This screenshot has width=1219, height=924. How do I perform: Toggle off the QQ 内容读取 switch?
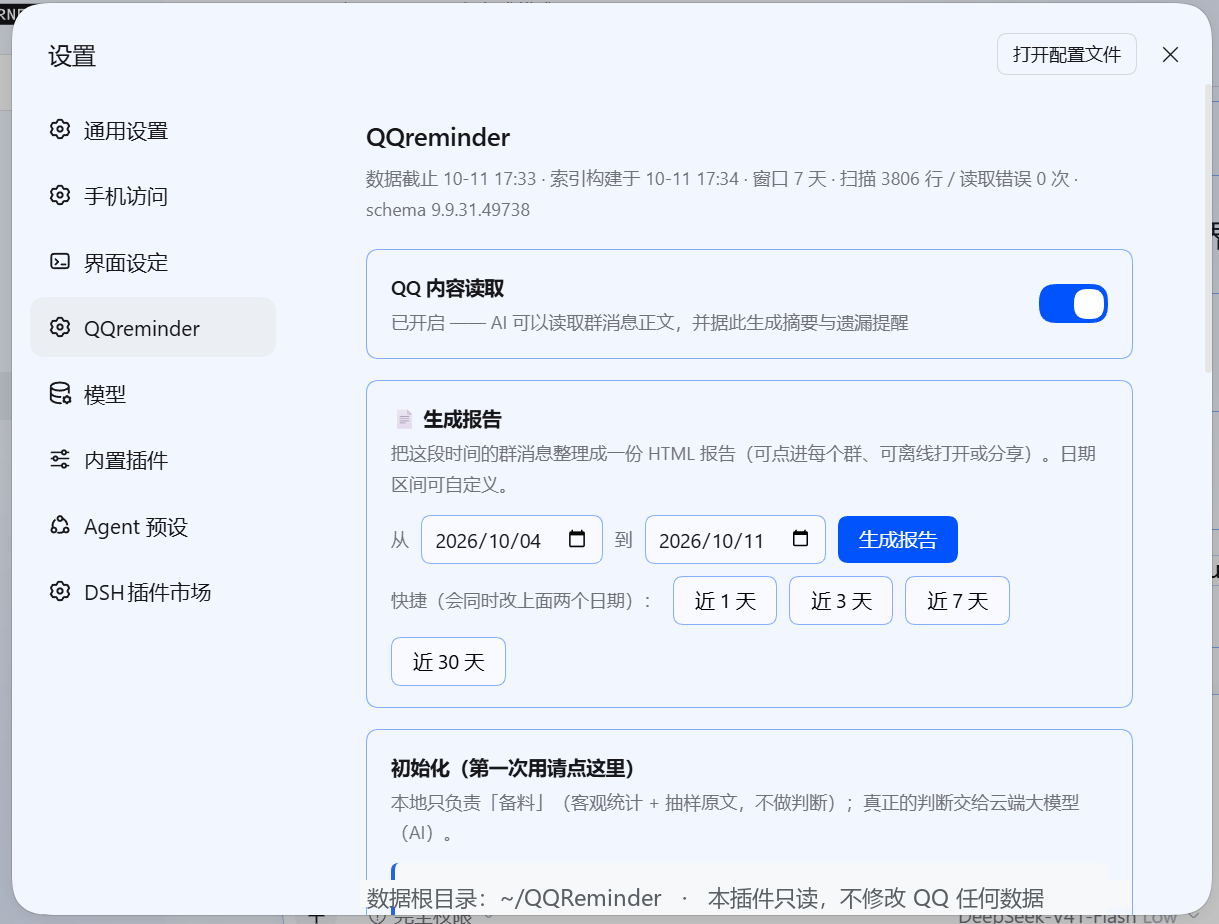(1073, 304)
